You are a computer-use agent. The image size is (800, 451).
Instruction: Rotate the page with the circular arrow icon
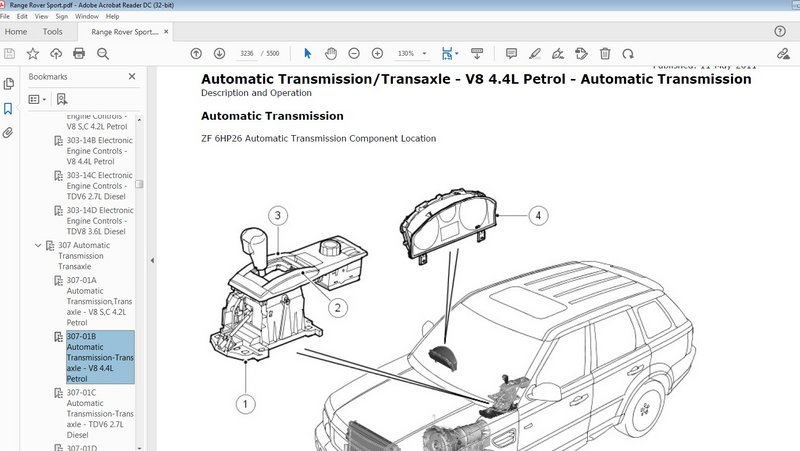pyautogui.click(x=628, y=54)
